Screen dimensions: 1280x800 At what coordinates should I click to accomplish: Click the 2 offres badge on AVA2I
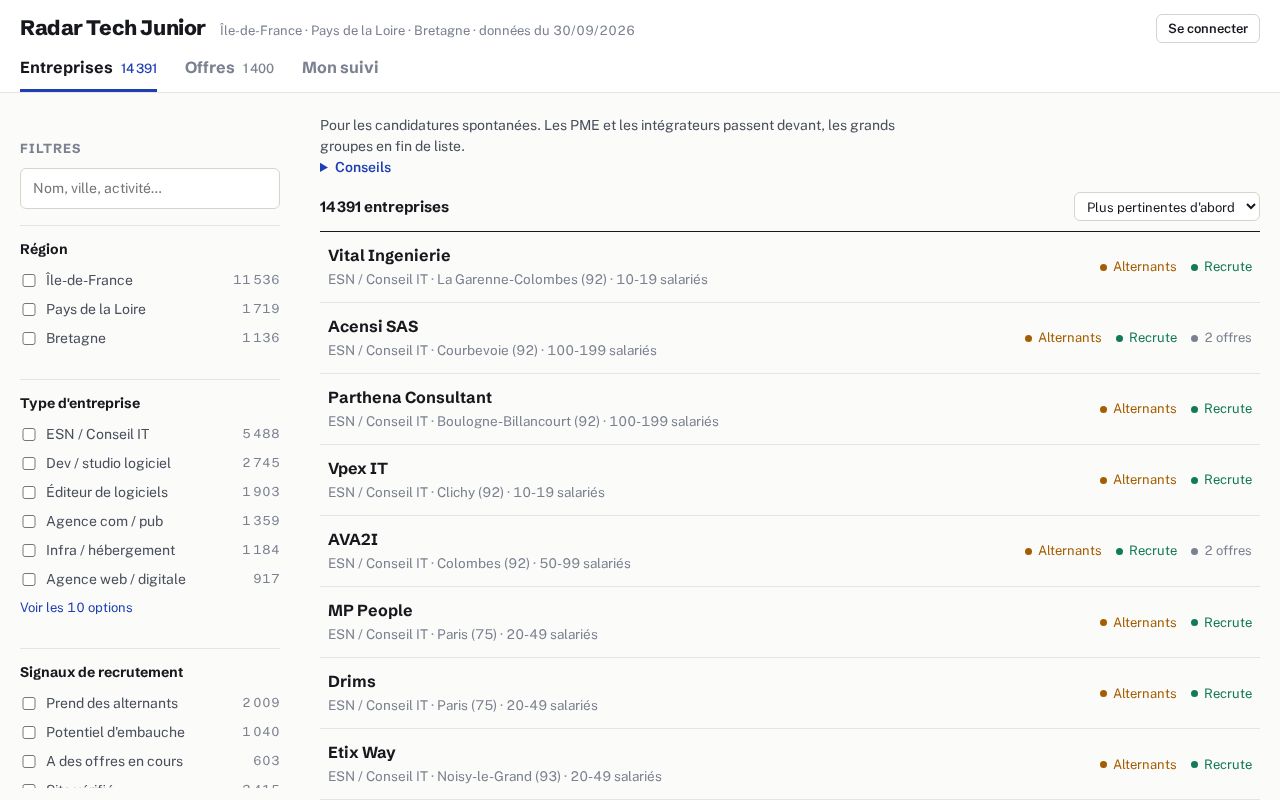[x=1221, y=551]
